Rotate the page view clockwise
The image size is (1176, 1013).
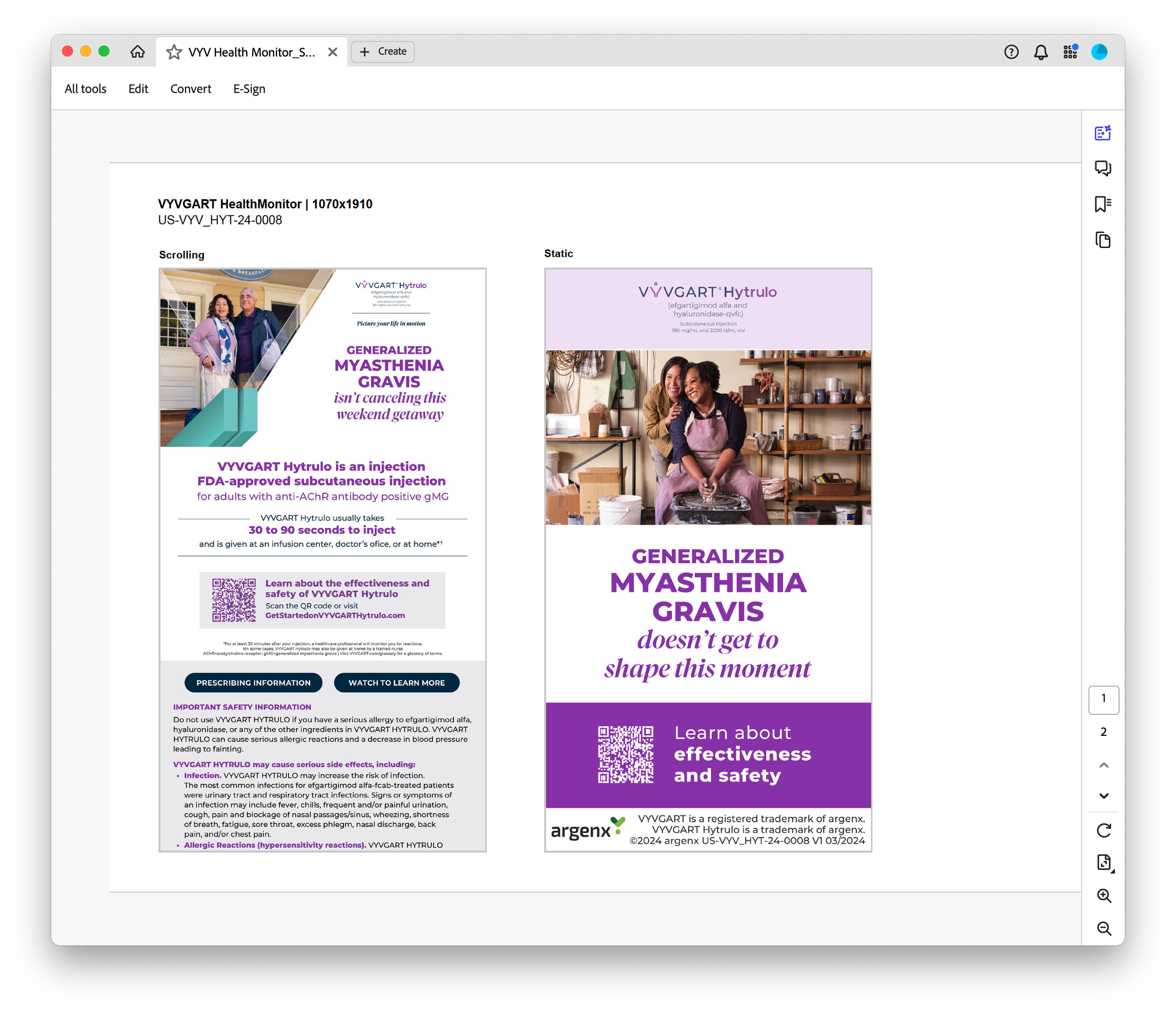coord(1104,830)
